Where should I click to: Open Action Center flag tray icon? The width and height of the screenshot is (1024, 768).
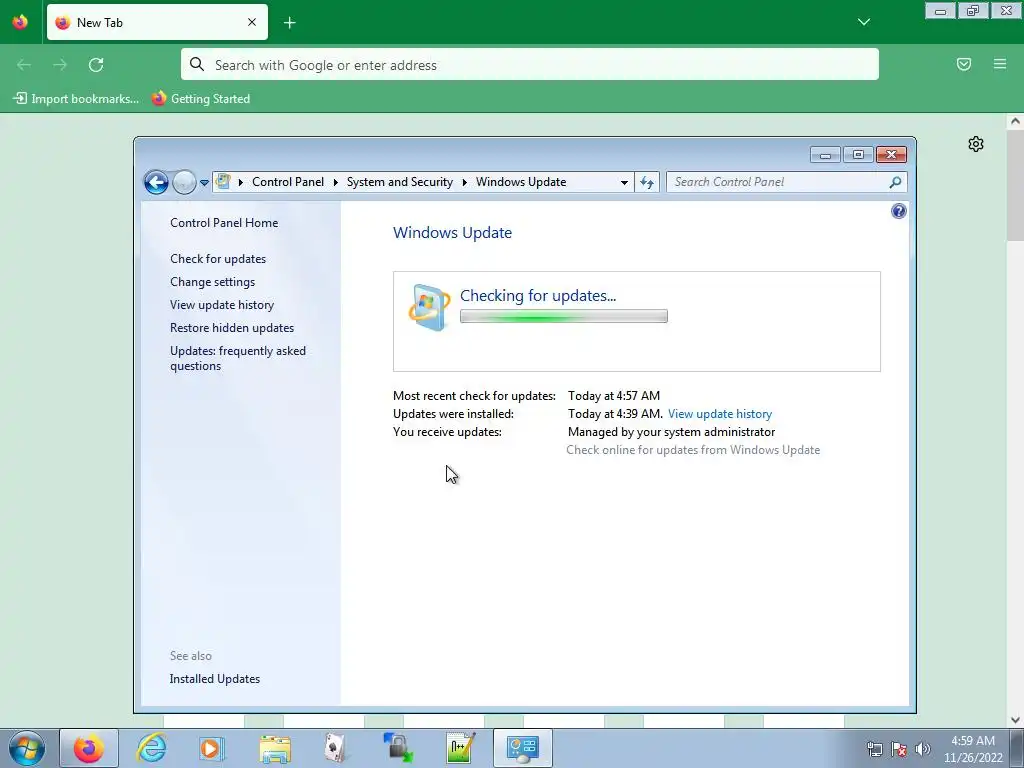pos(899,749)
